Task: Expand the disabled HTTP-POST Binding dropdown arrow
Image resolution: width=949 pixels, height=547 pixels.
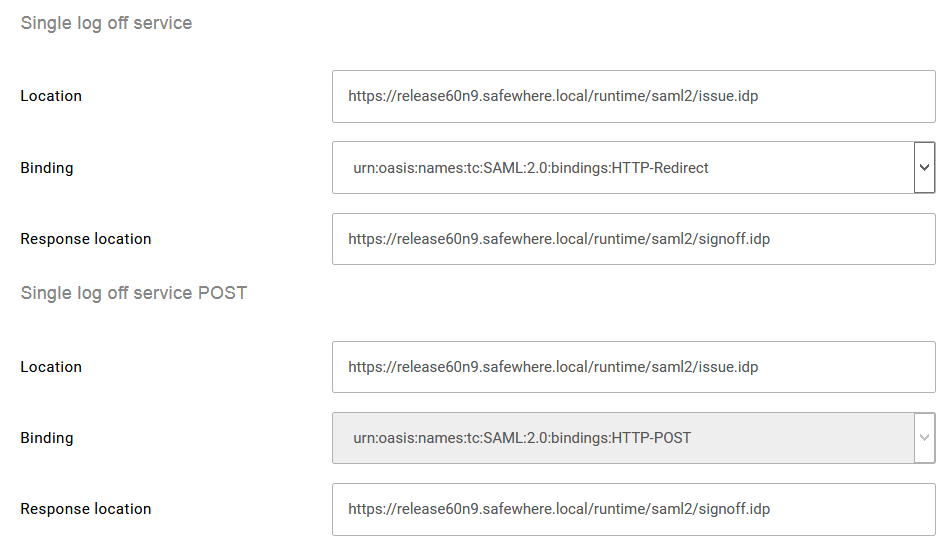Action: pos(924,438)
